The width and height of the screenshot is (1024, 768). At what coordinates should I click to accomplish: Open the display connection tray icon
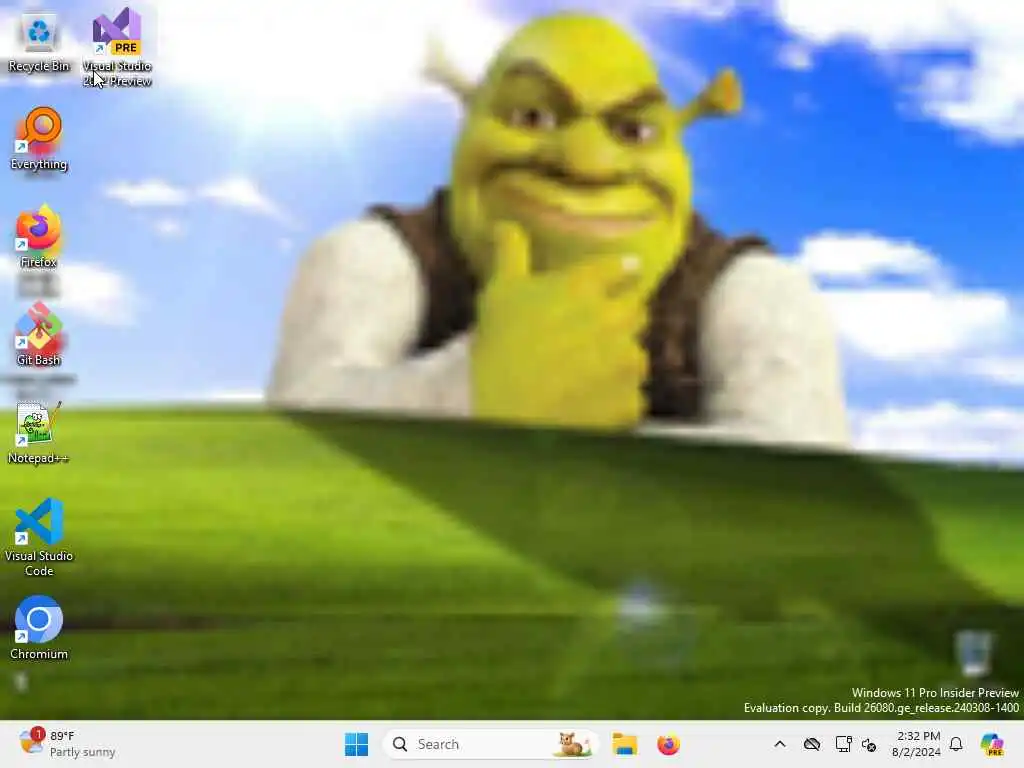[x=843, y=744]
